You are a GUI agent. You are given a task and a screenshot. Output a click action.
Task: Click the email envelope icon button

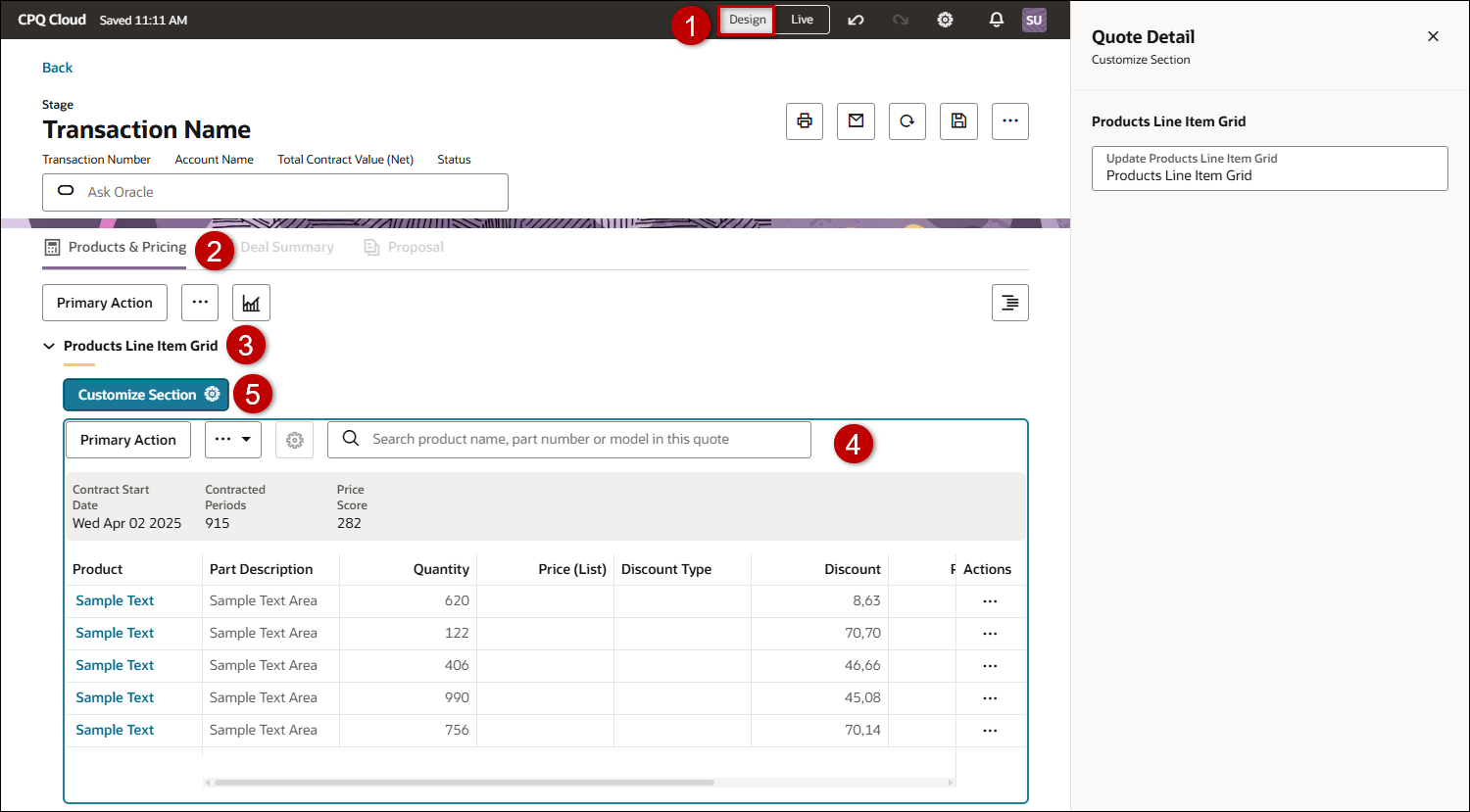857,120
